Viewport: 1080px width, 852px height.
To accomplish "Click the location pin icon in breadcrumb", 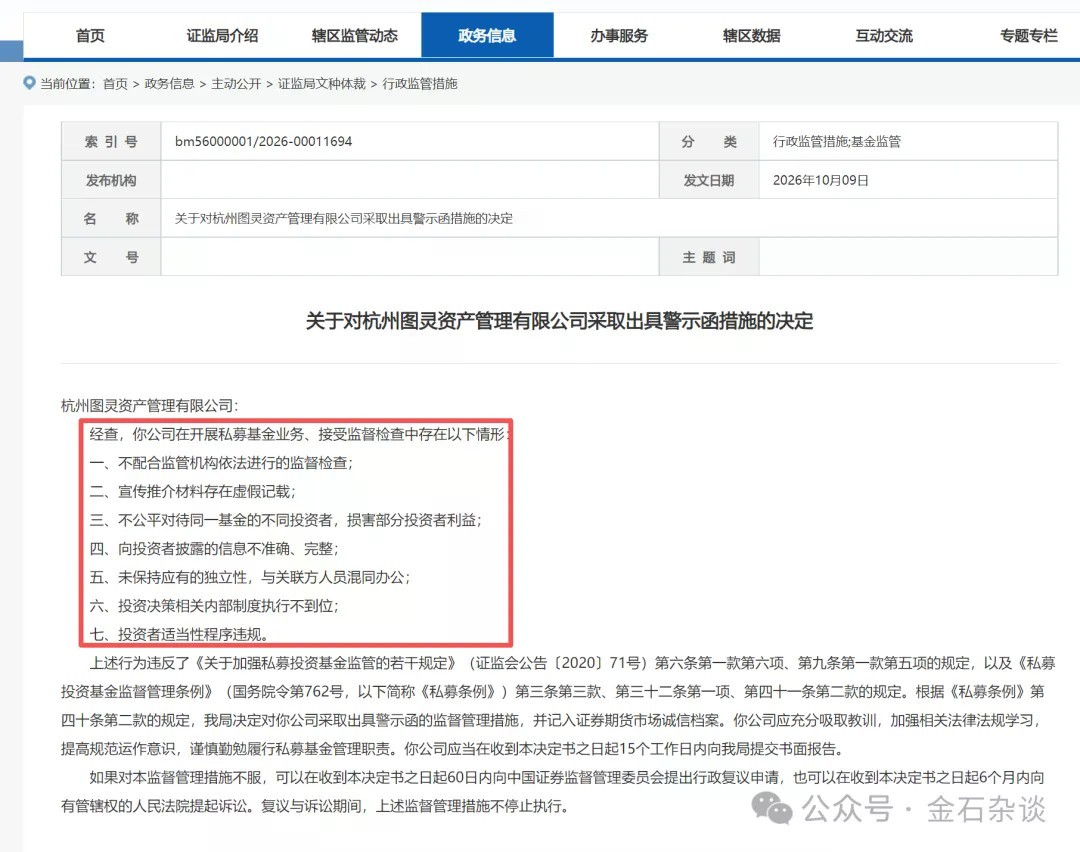I will tap(29, 83).
